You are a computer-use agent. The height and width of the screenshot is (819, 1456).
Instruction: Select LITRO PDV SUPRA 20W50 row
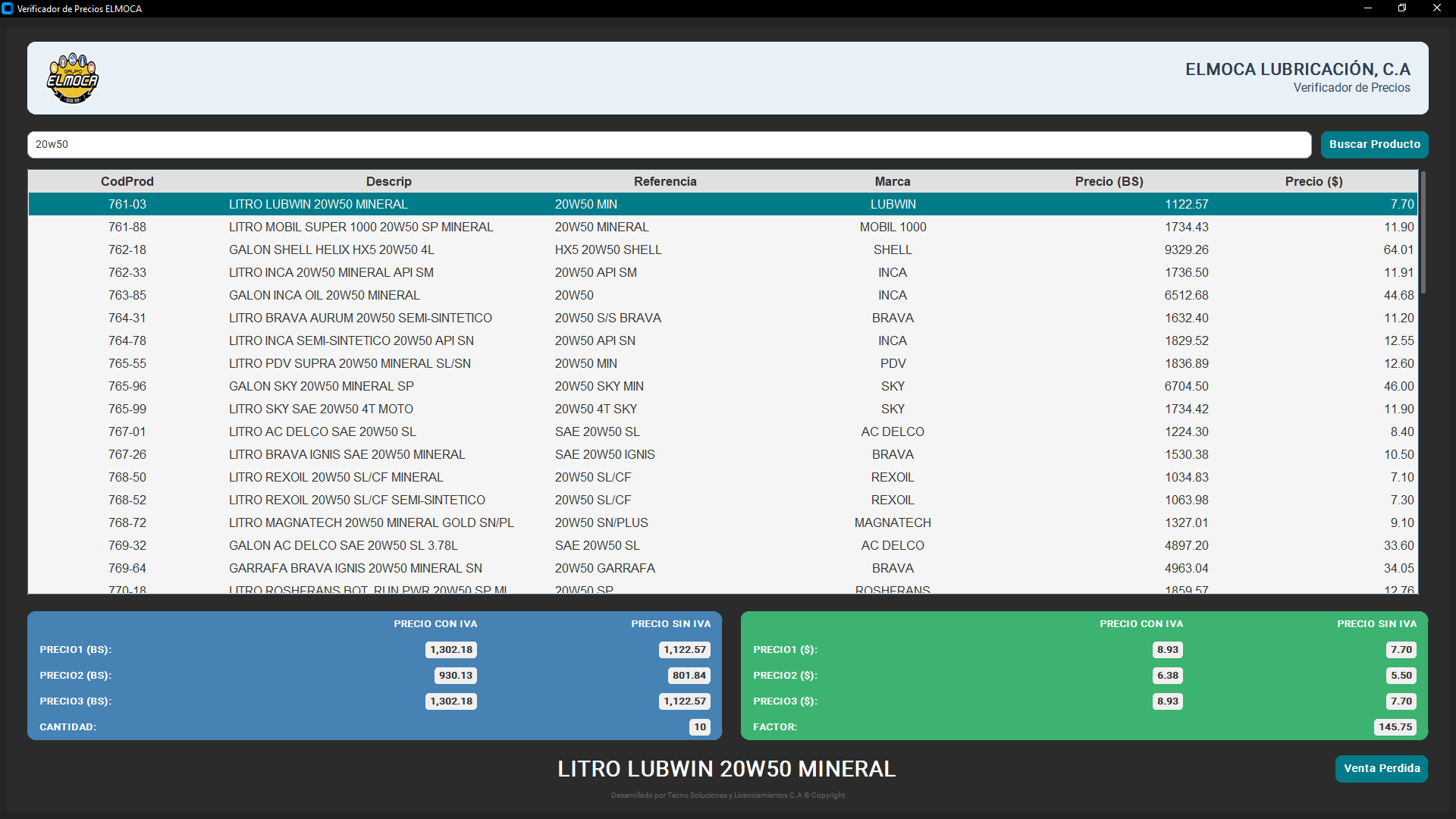pyautogui.click(x=350, y=363)
